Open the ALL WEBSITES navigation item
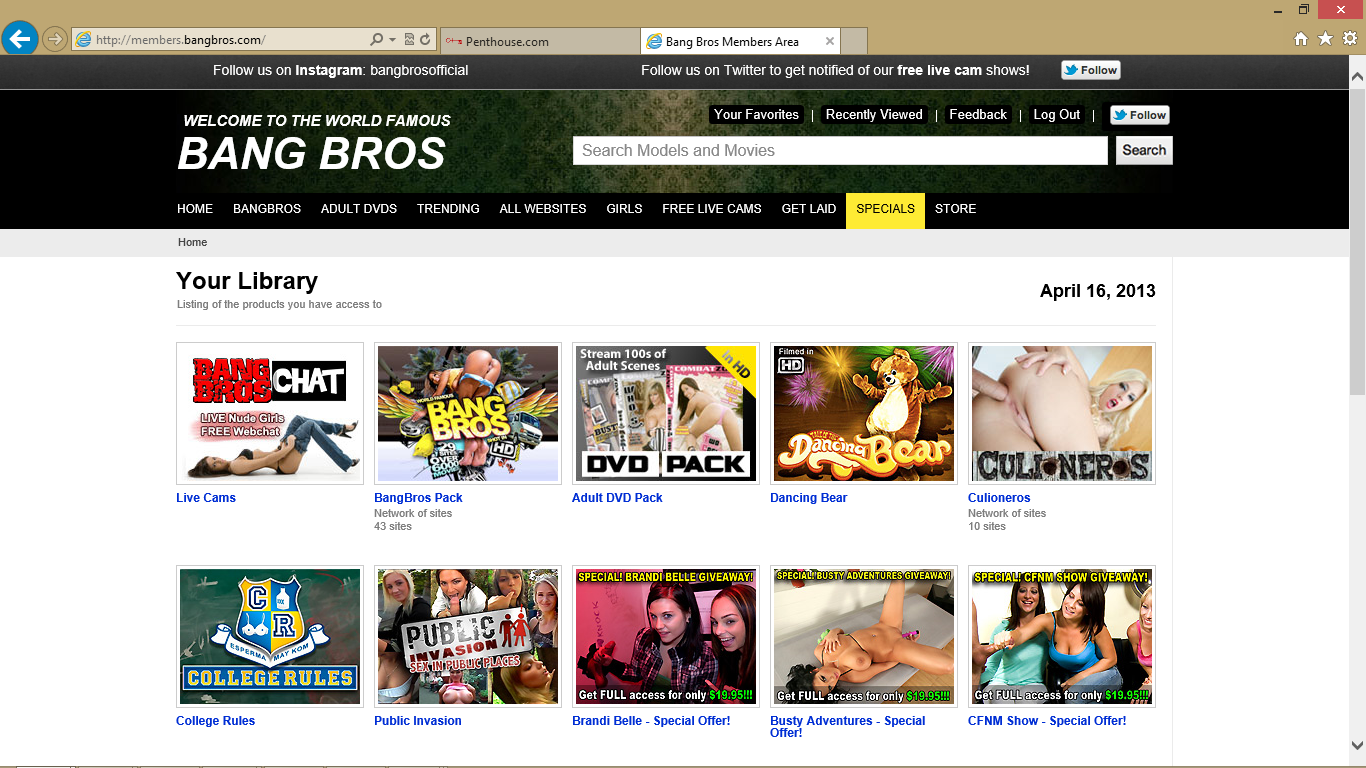Viewport: 1366px width, 768px height. (x=543, y=209)
